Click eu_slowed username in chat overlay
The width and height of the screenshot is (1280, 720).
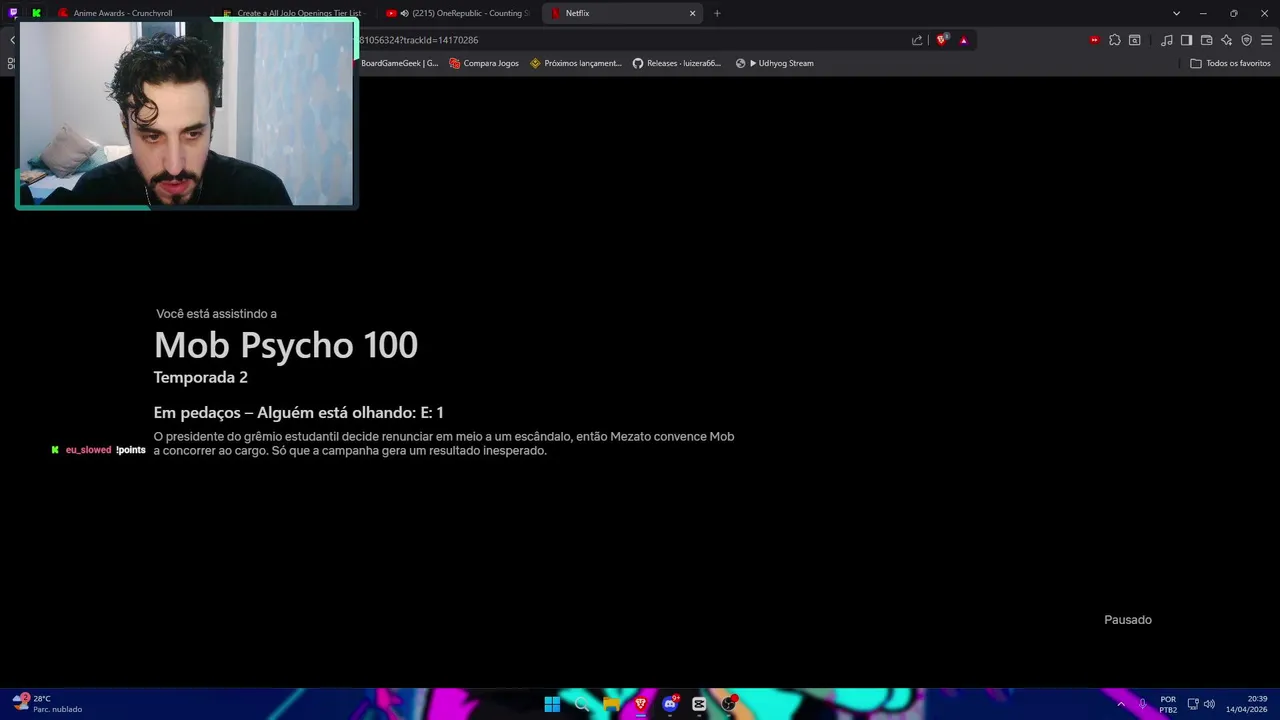click(88, 450)
